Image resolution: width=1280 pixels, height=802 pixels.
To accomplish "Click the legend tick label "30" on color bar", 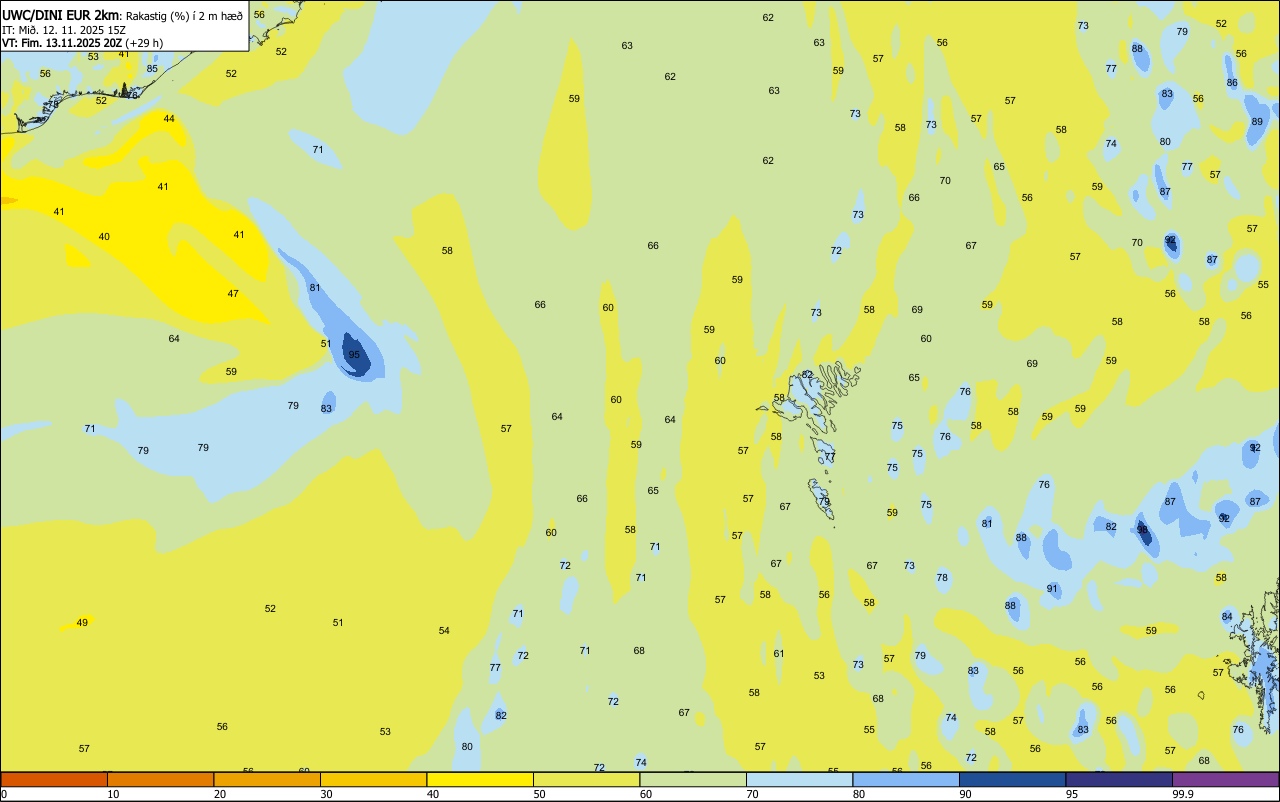I will [326, 794].
